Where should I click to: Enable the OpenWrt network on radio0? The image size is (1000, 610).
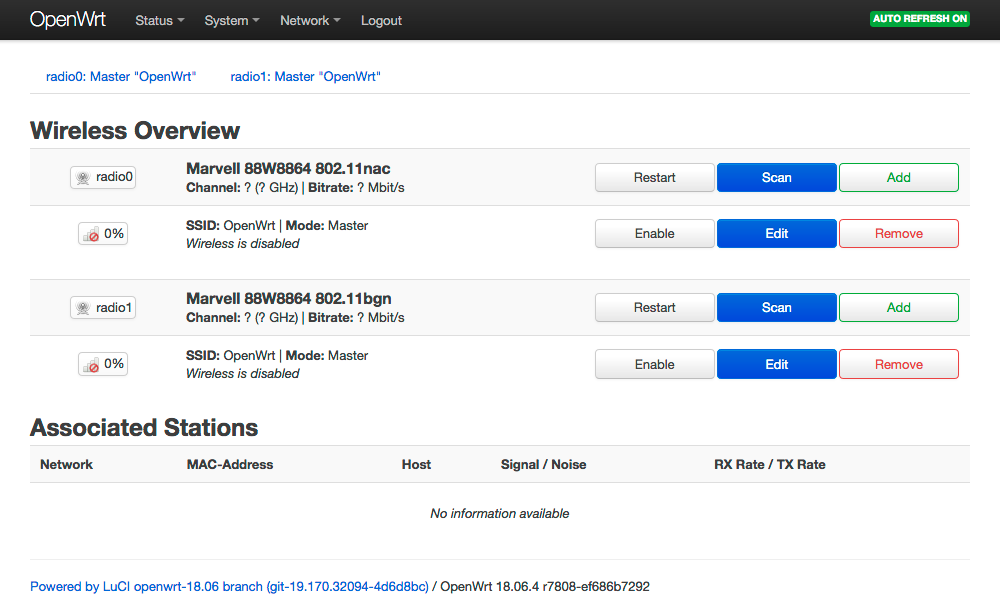point(654,234)
